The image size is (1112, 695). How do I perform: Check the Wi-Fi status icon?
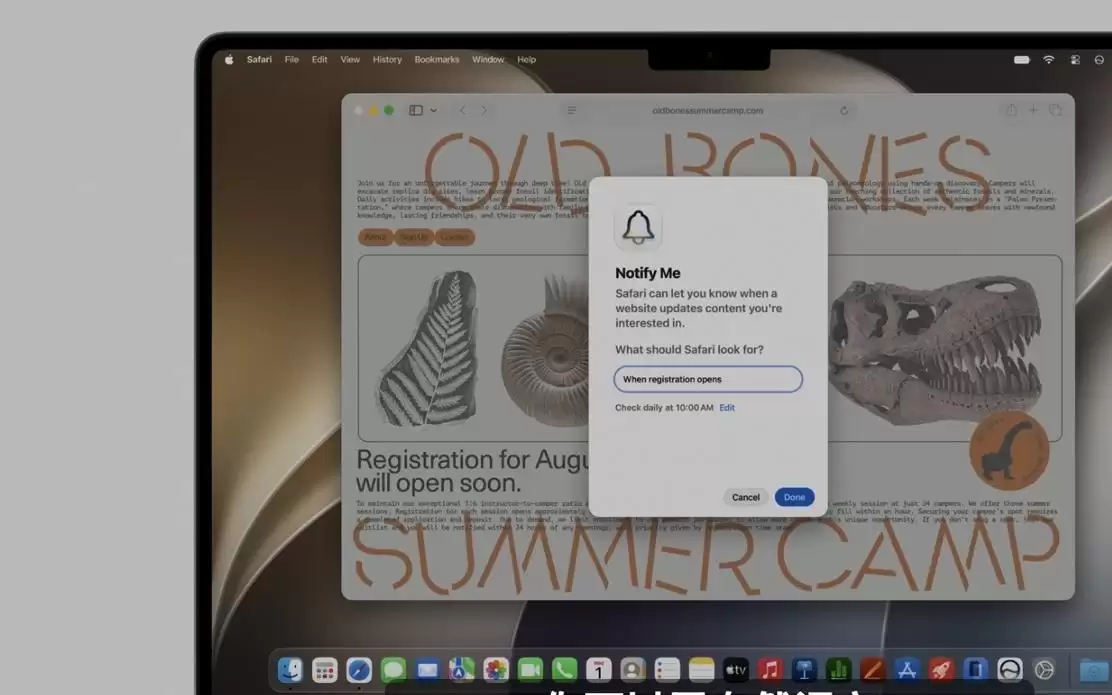point(1048,60)
